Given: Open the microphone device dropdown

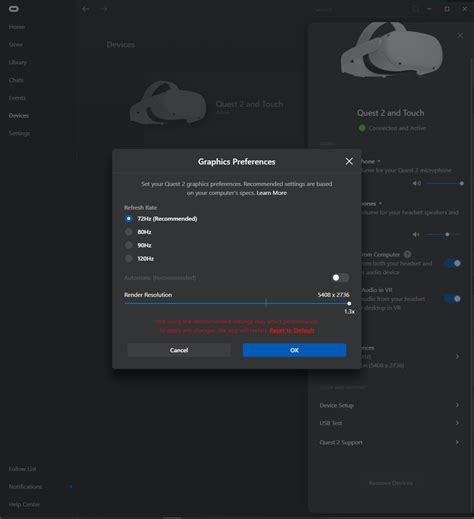Looking at the screenshot, I should (379, 161).
